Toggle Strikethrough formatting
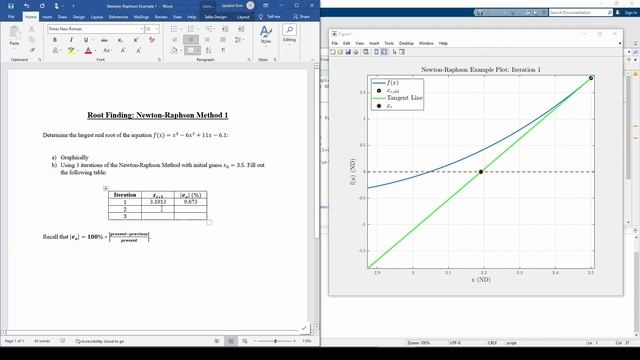This screenshot has width=640, height=360. coord(104,40)
